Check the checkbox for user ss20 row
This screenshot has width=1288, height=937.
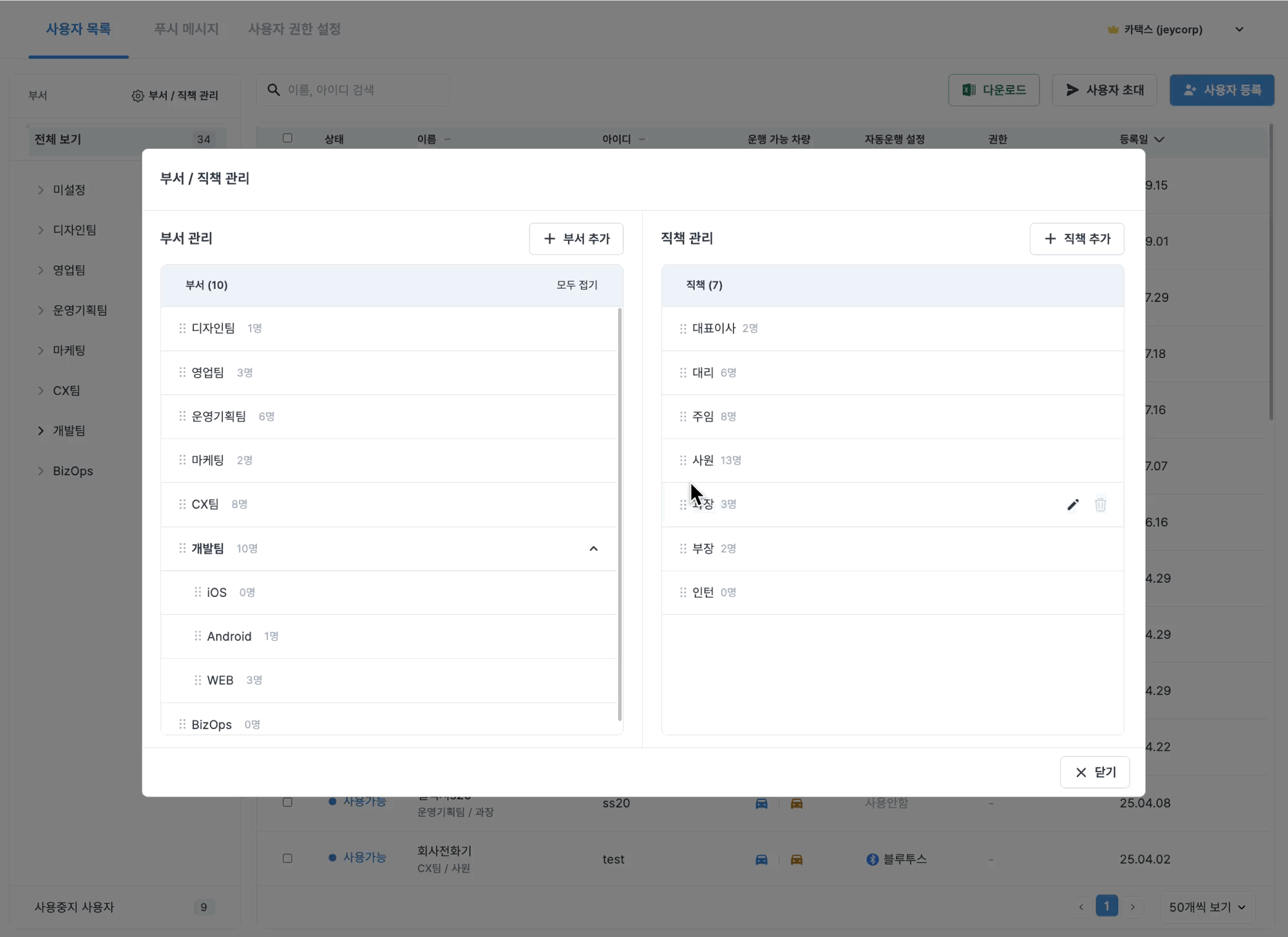pos(287,802)
